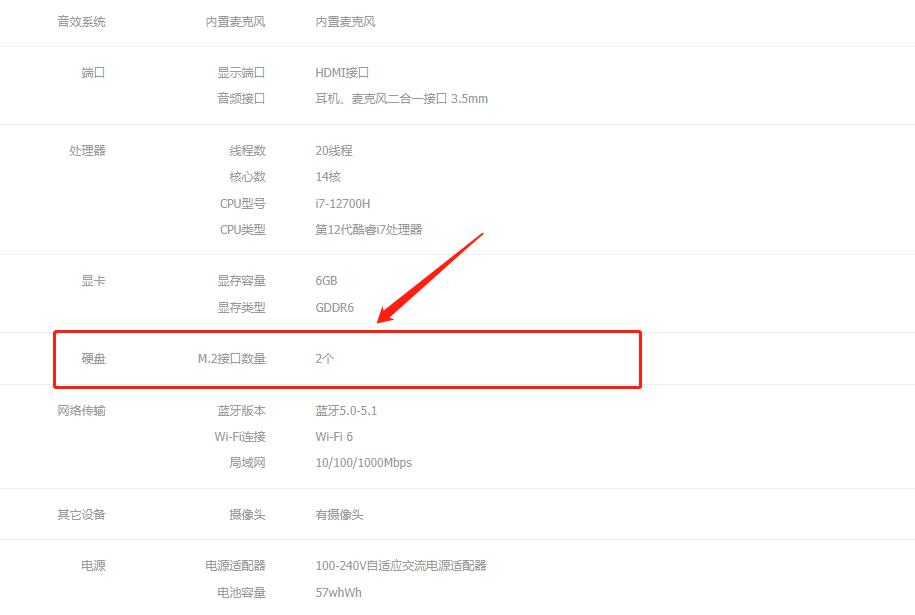Click the HDMI接口 value
915x615 pixels.
tap(342, 72)
